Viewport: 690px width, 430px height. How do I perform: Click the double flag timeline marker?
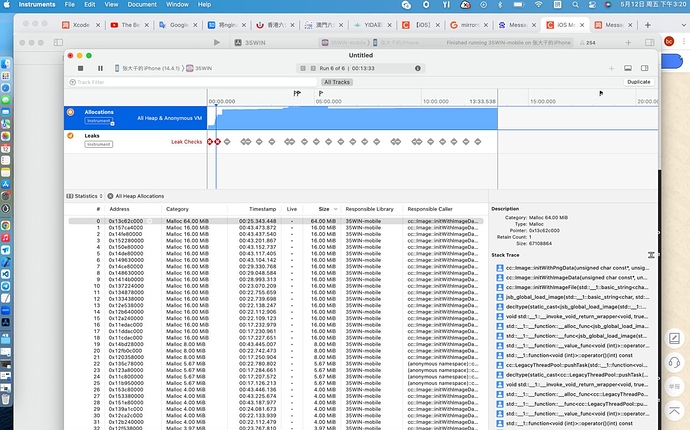click(297, 93)
